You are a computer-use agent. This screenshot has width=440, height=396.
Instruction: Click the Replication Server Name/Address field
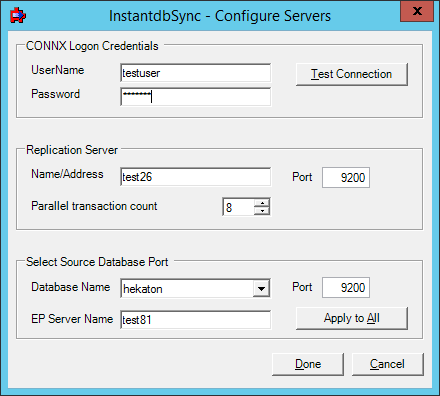click(x=196, y=177)
